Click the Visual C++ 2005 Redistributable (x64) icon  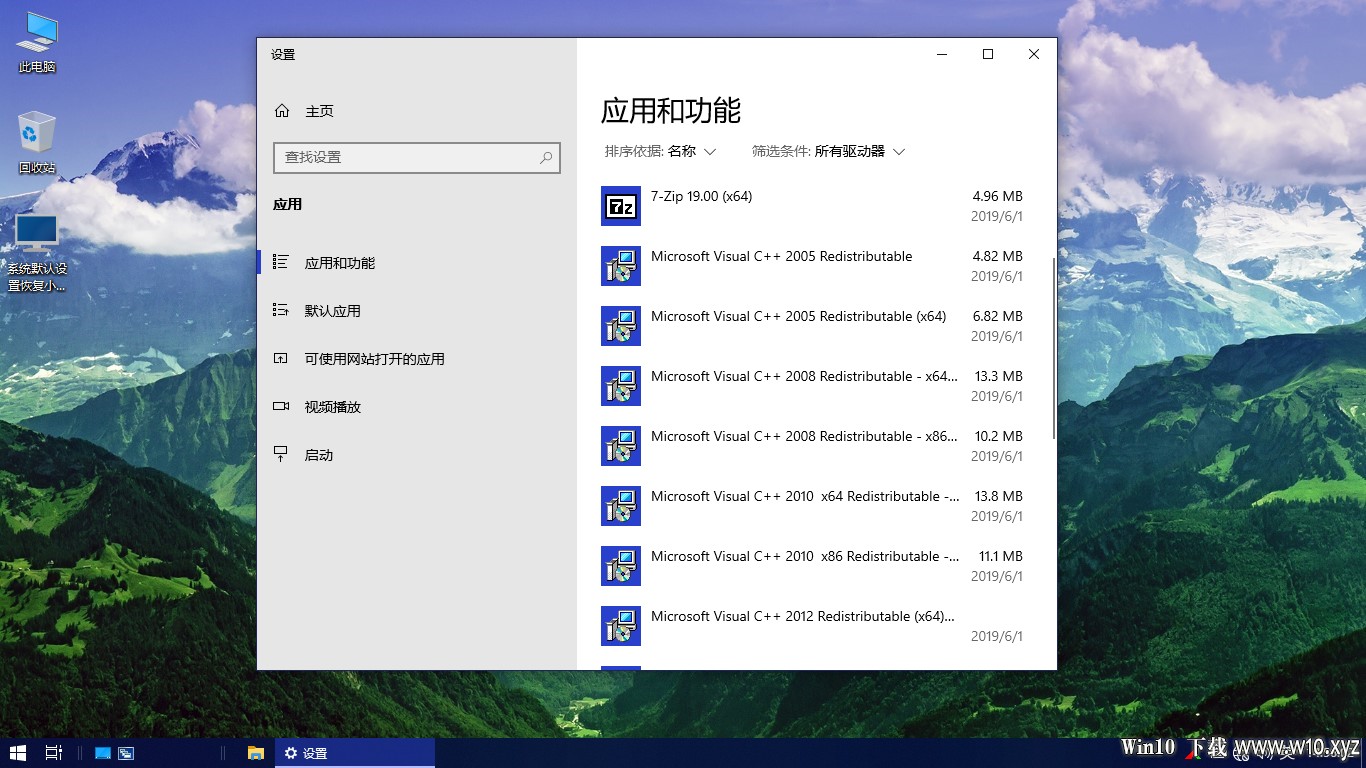[x=621, y=326]
